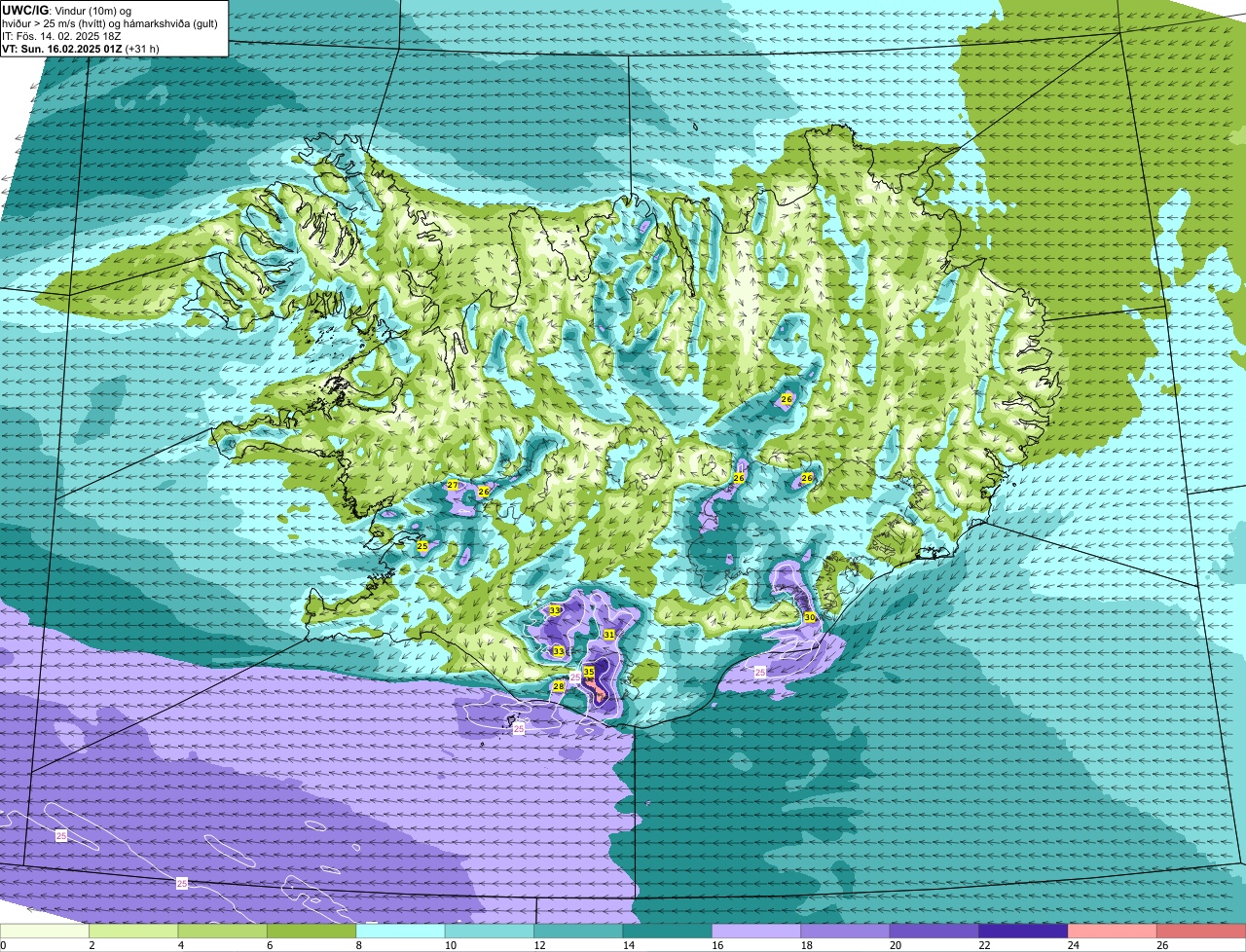Click the yellow gust label 30
Image resolution: width=1246 pixels, height=952 pixels.
click(809, 617)
